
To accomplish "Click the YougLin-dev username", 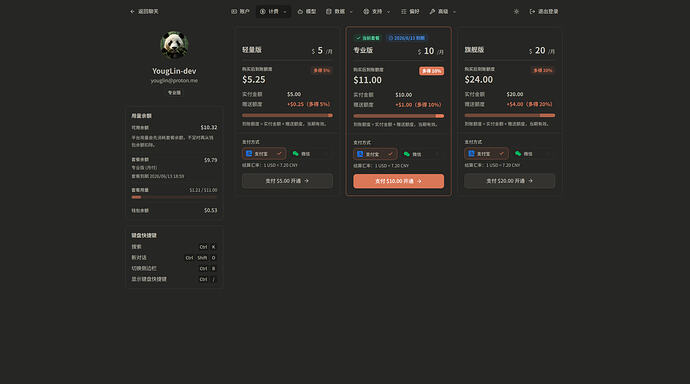I will (174, 71).
